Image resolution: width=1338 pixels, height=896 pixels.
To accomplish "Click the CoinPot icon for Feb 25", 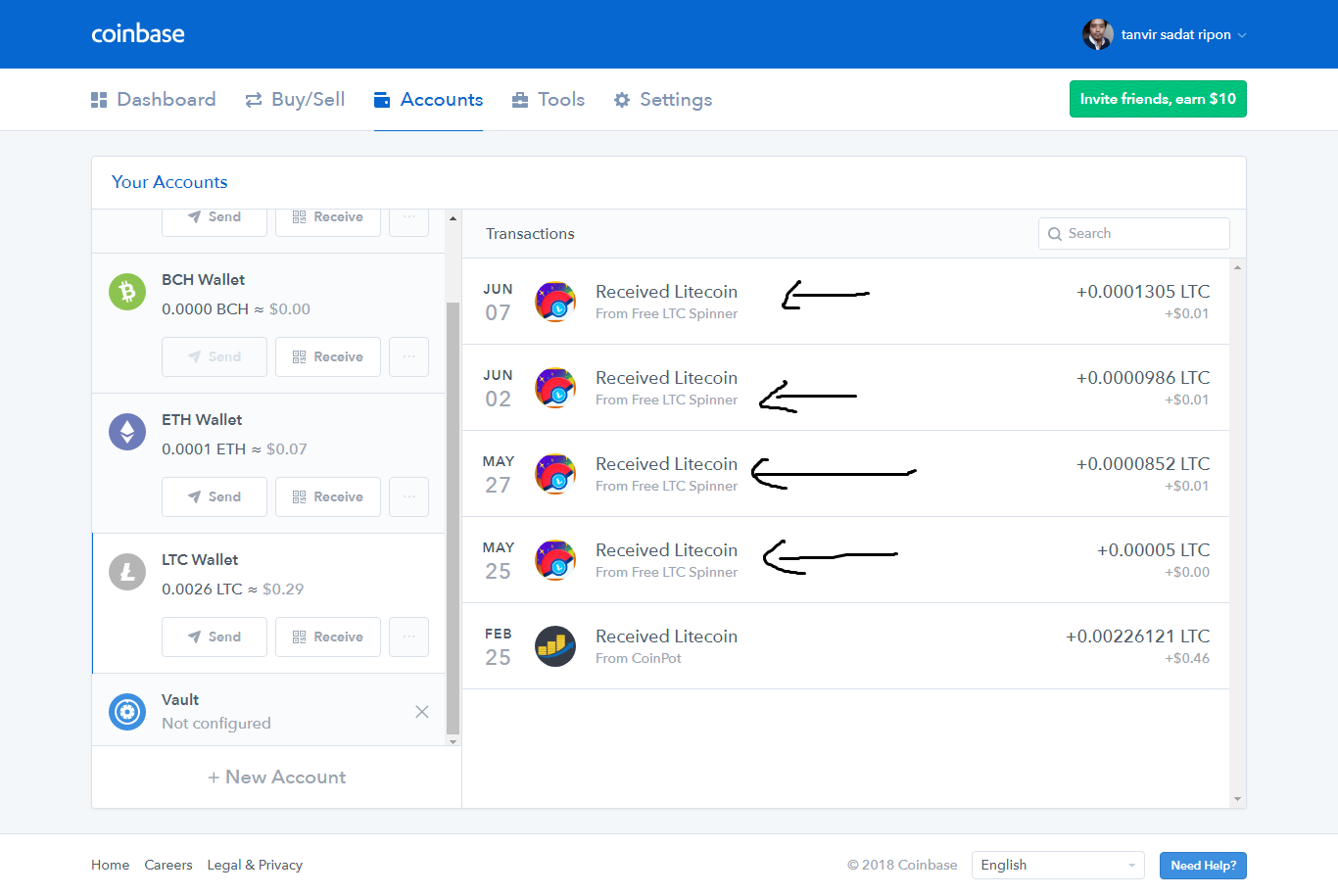I will [x=555, y=646].
